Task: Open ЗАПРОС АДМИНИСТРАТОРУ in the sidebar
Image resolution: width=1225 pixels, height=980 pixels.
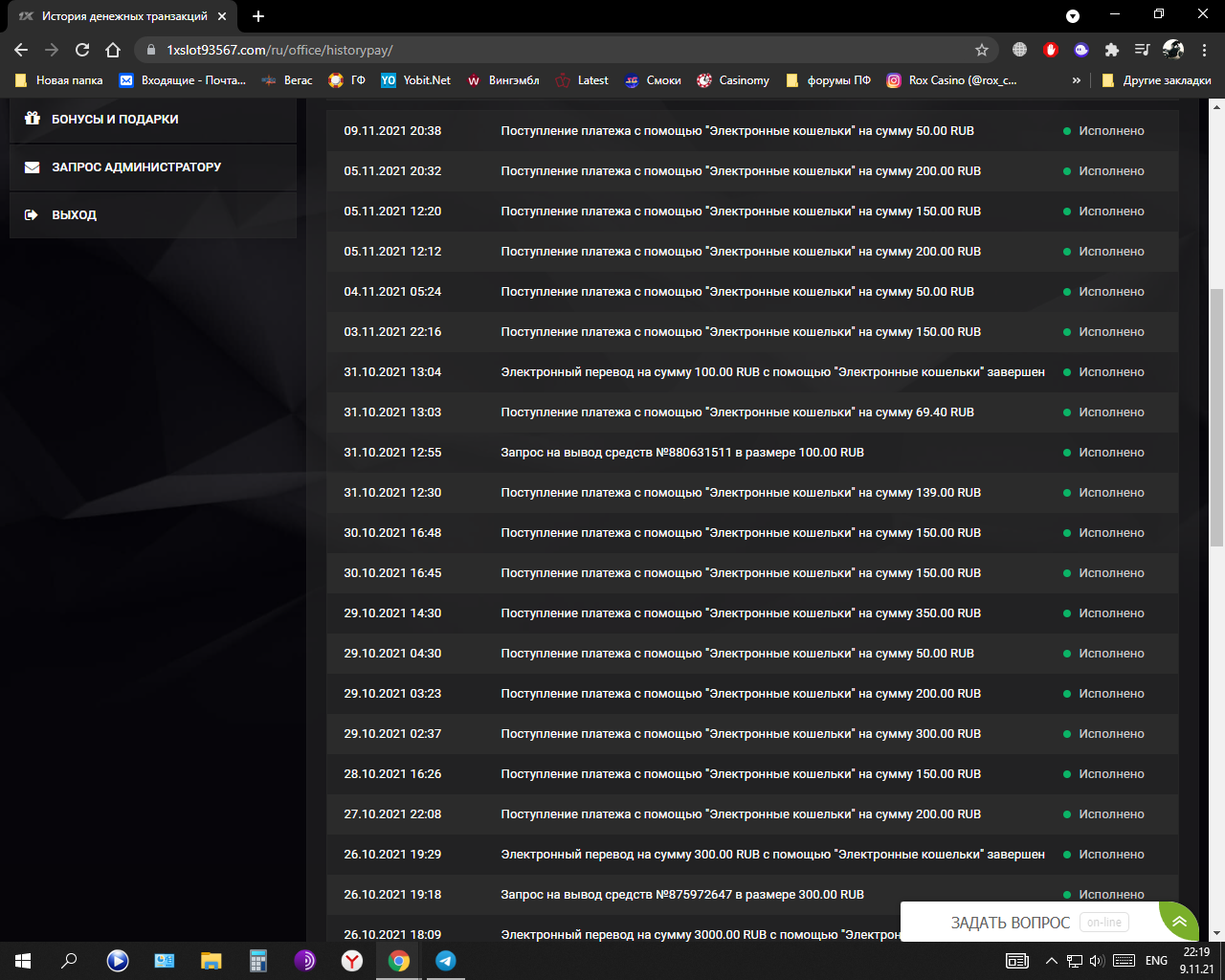Action: click(x=153, y=167)
